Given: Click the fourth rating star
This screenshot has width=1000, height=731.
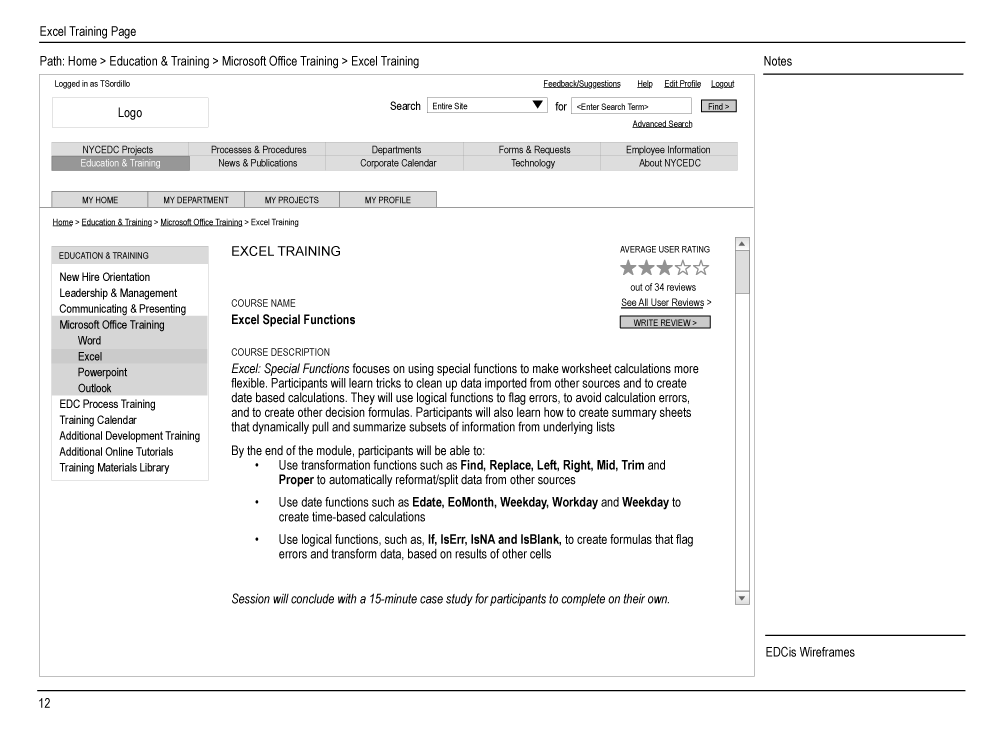Looking at the screenshot, I should click(682, 267).
